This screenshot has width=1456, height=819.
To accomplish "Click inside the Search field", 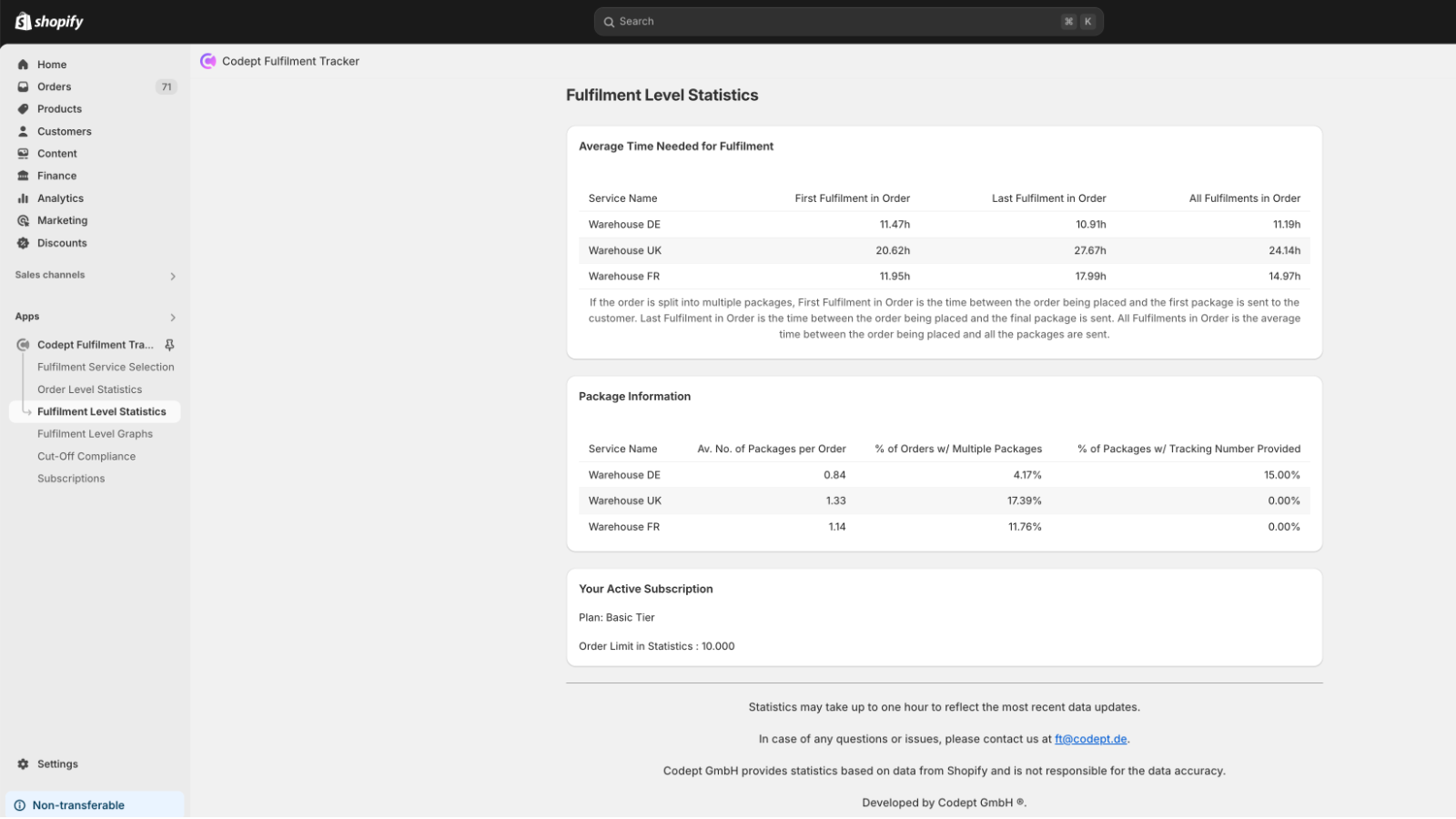I will click(x=846, y=20).
